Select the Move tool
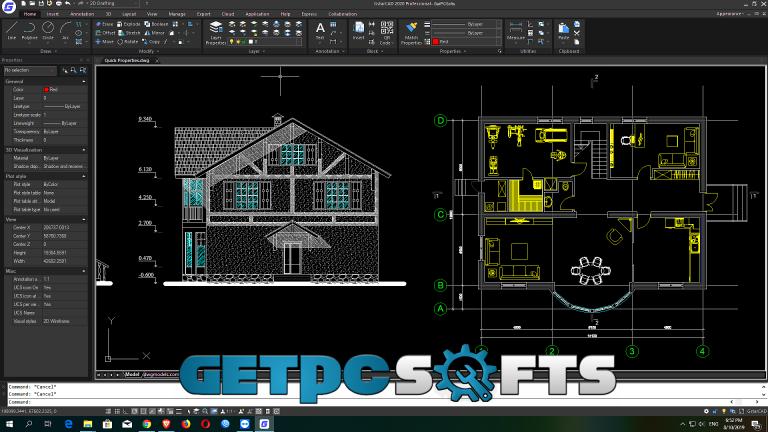 104,42
